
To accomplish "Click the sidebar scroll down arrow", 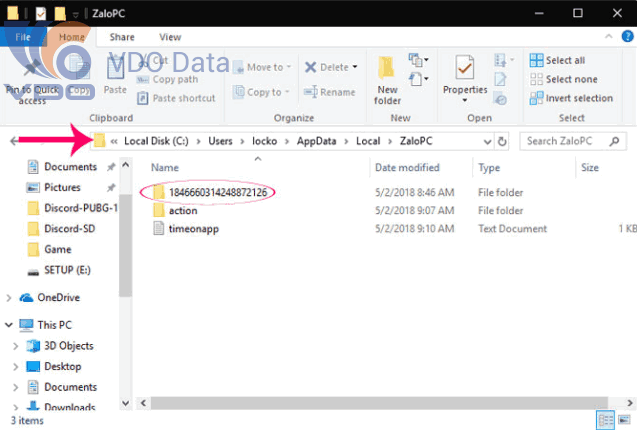I will click(x=126, y=403).
